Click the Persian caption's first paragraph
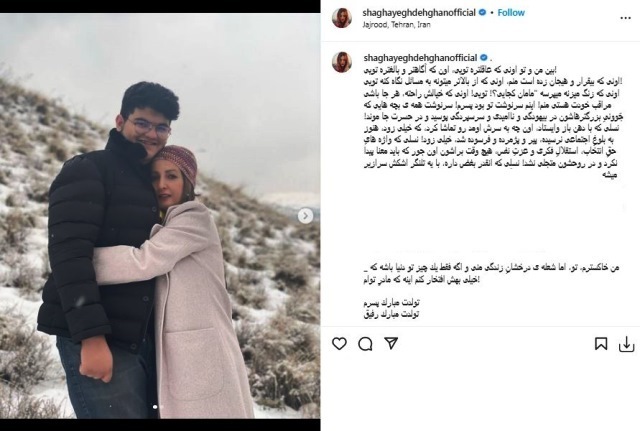 pyautogui.click(x=491, y=122)
